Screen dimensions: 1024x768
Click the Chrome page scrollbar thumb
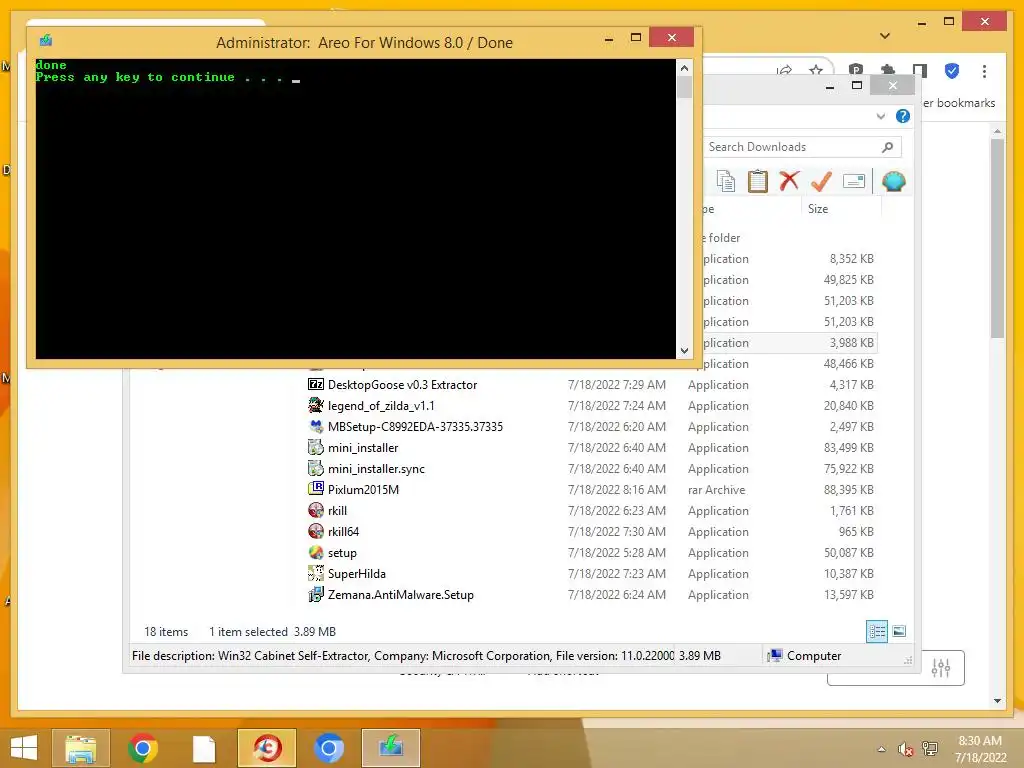[997, 238]
